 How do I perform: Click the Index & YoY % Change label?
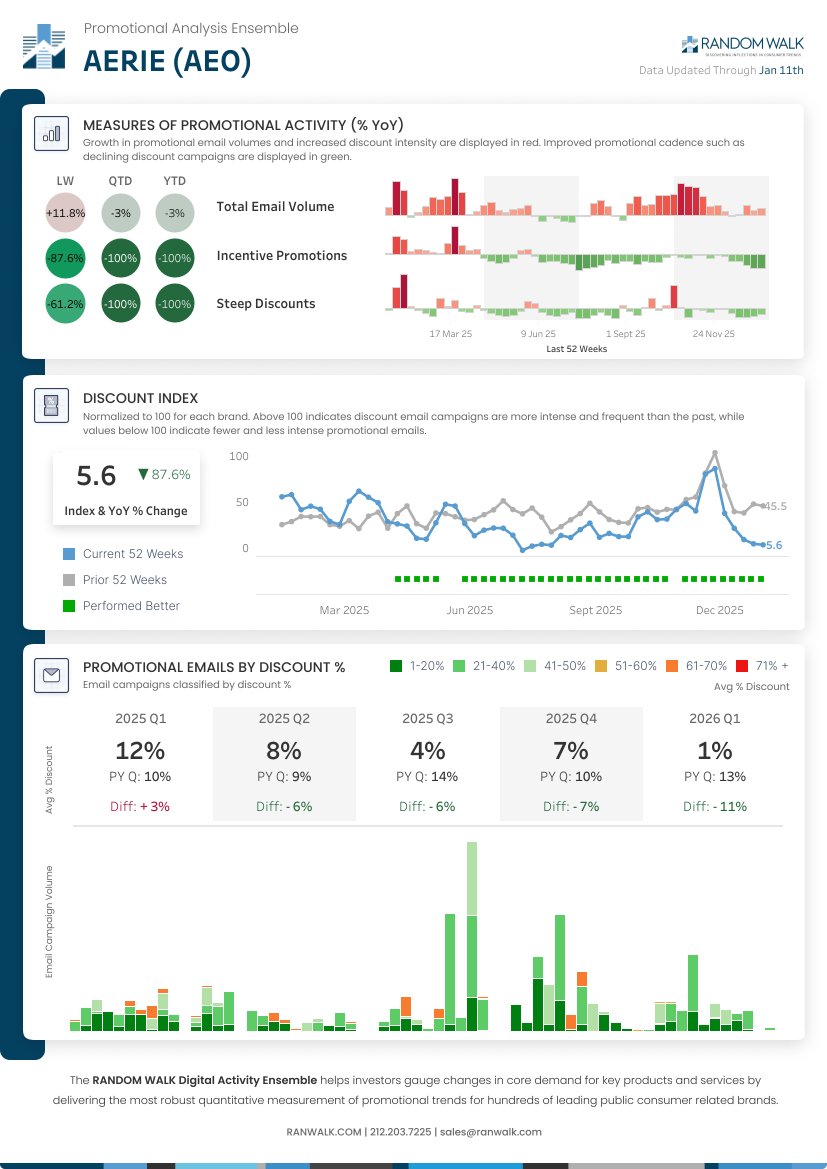pos(126,511)
